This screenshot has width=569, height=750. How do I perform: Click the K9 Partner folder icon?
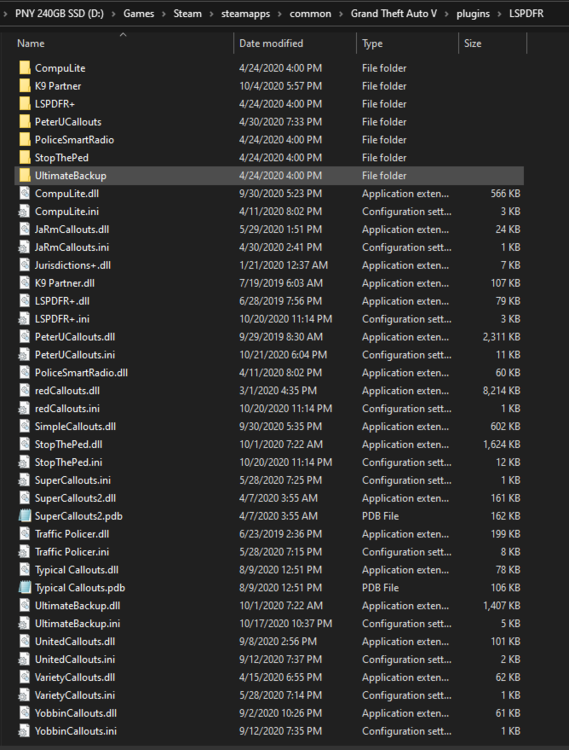(x=25, y=86)
